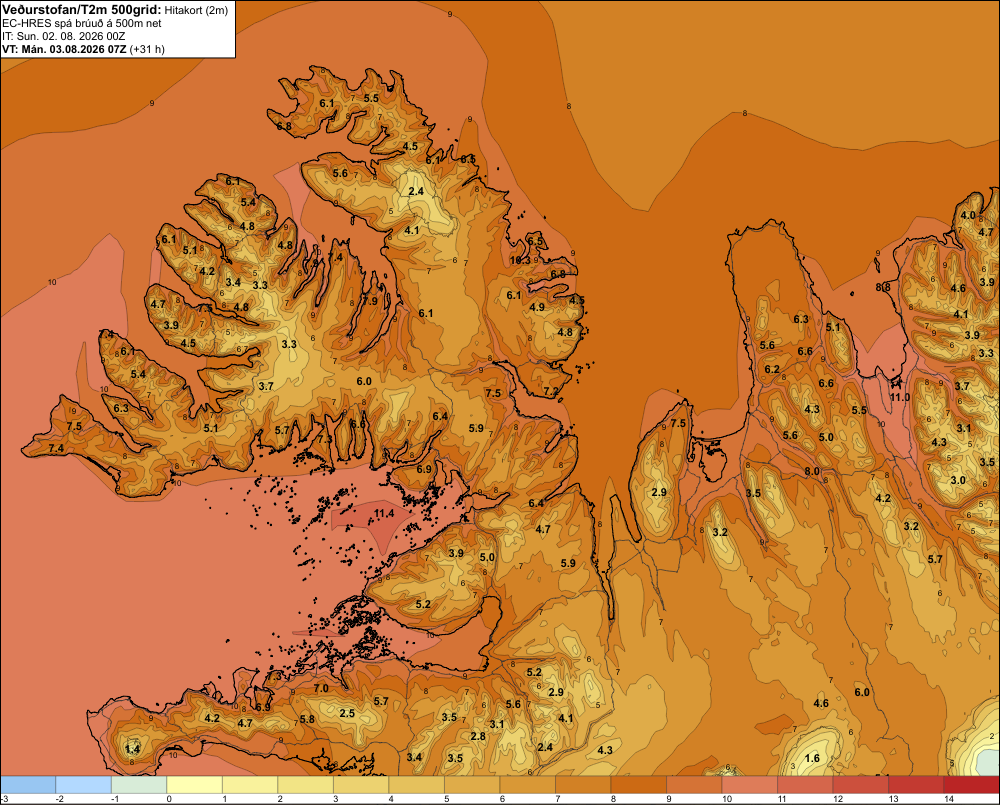Screen dimensions: 1000x805
Task: Click the 10.3 value on the Strandir coast
Action: pos(520,260)
